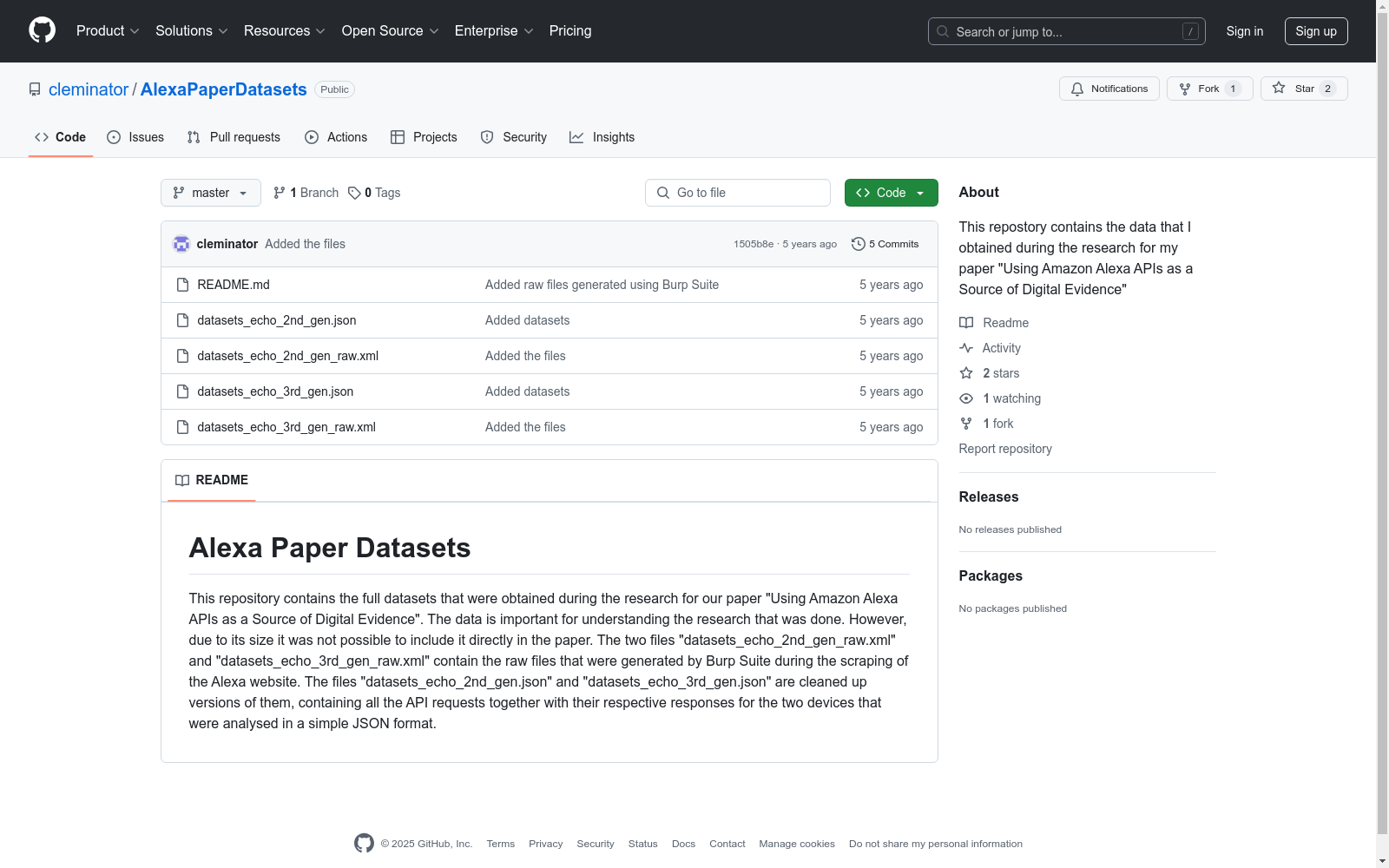
Task: Click the Sign up button
Action: (x=1316, y=31)
